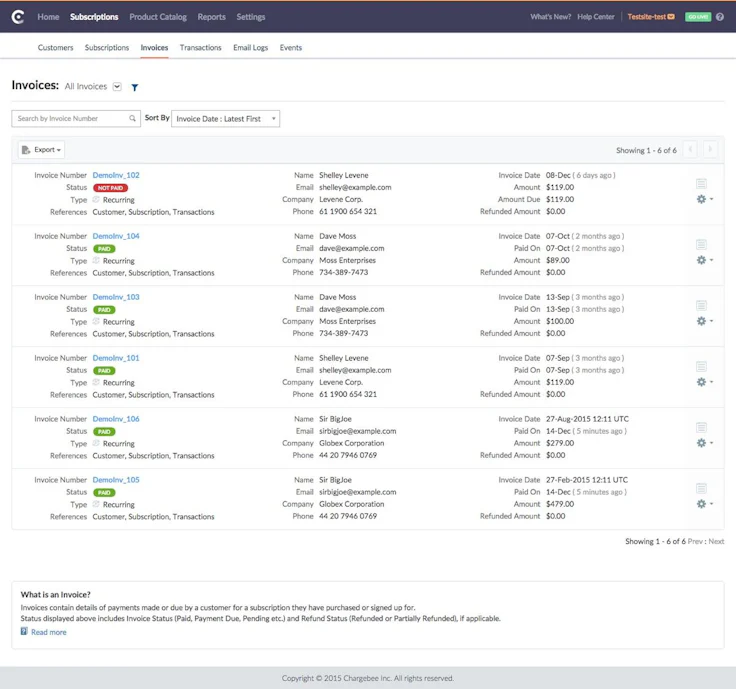Image resolution: width=736 pixels, height=689 pixels.
Task: Open invoice DemoInv_103 link
Action: point(116,297)
